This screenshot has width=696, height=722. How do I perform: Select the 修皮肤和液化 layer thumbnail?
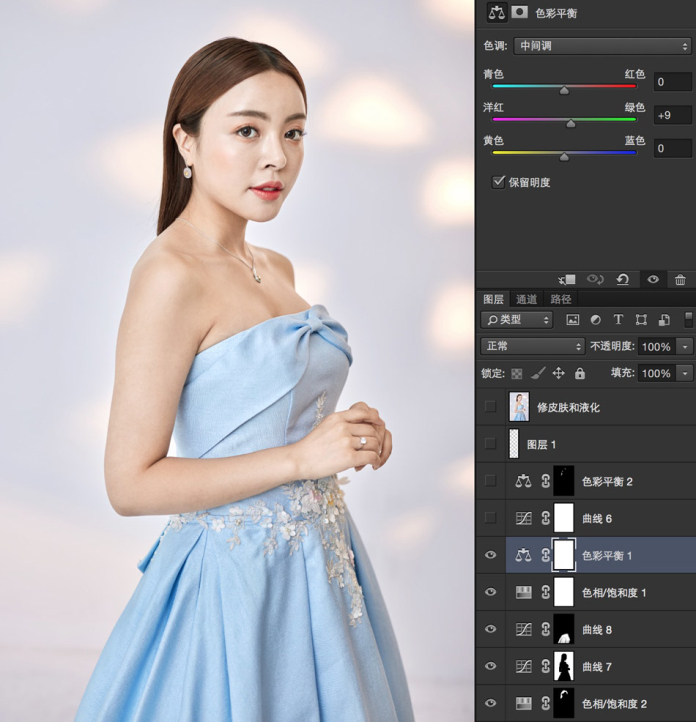pos(519,407)
